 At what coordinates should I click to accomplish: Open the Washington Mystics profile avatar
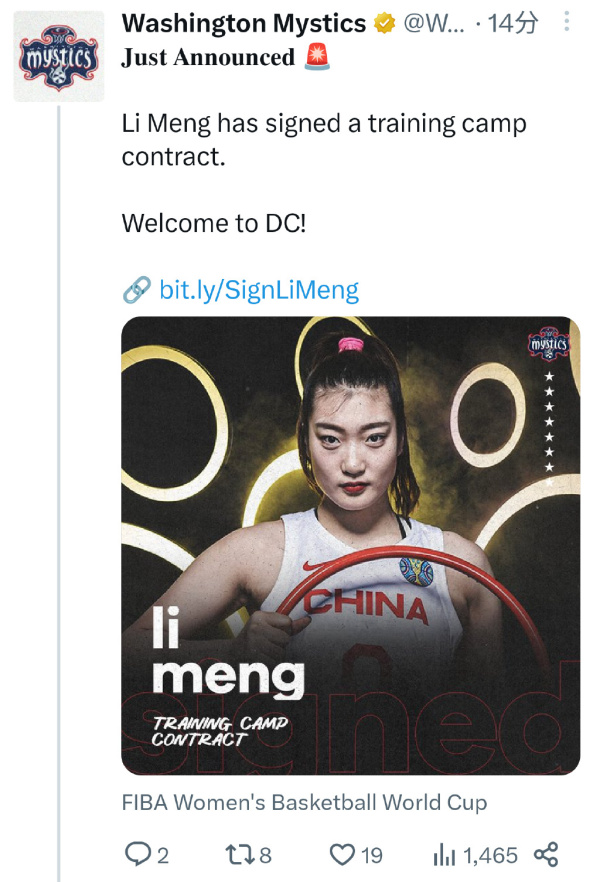59,57
